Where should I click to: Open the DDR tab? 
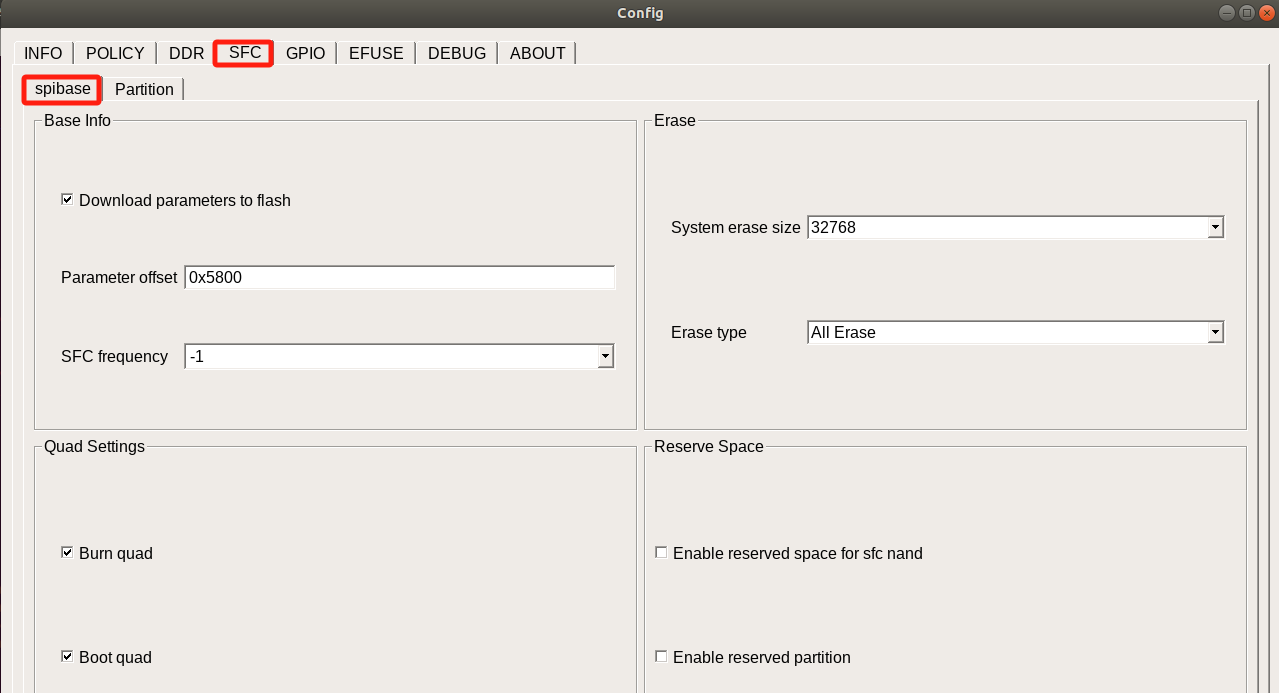186,53
